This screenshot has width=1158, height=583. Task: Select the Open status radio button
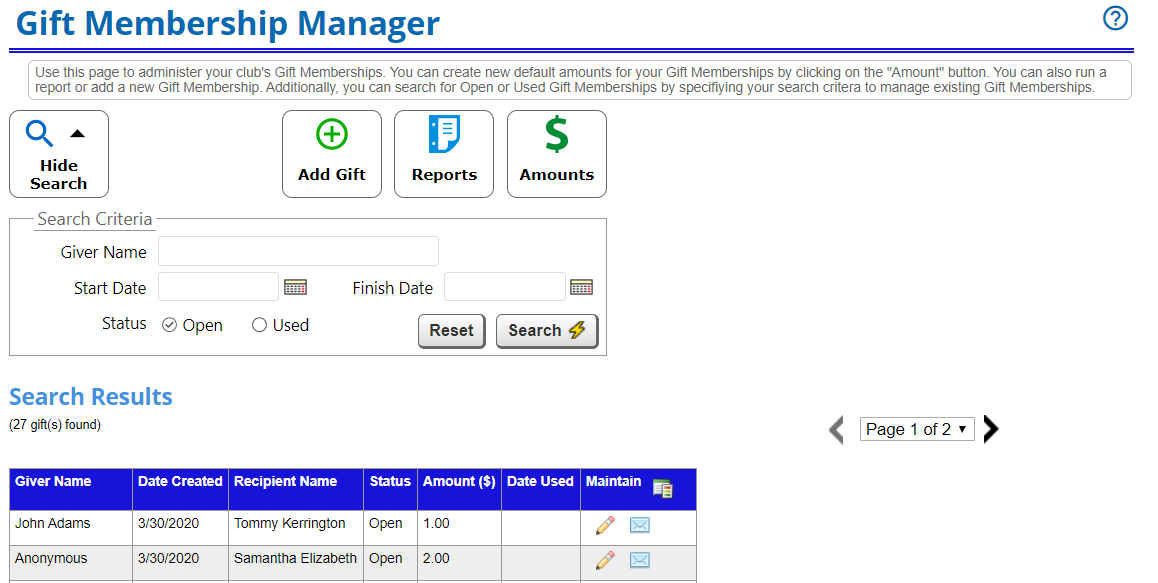point(170,325)
